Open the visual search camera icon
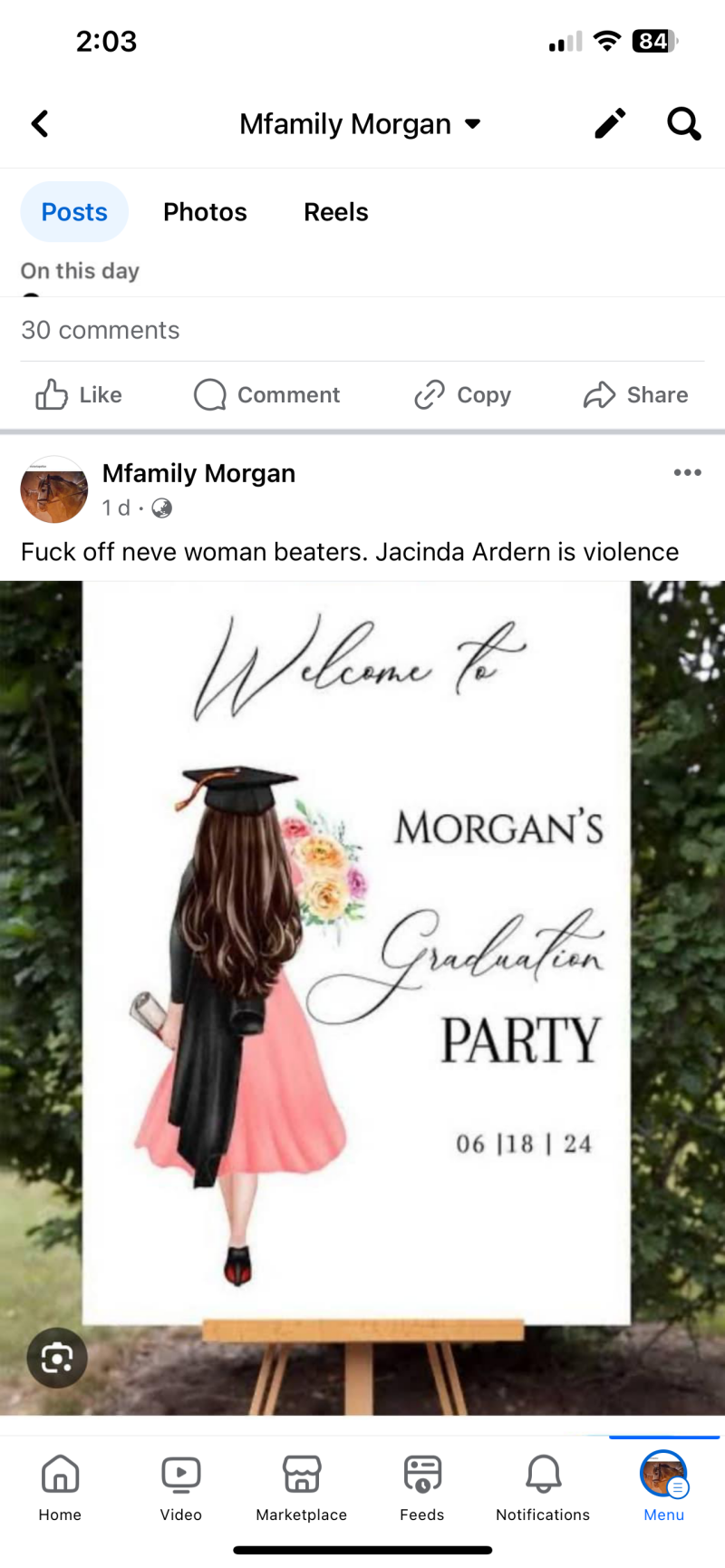 [x=57, y=1358]
